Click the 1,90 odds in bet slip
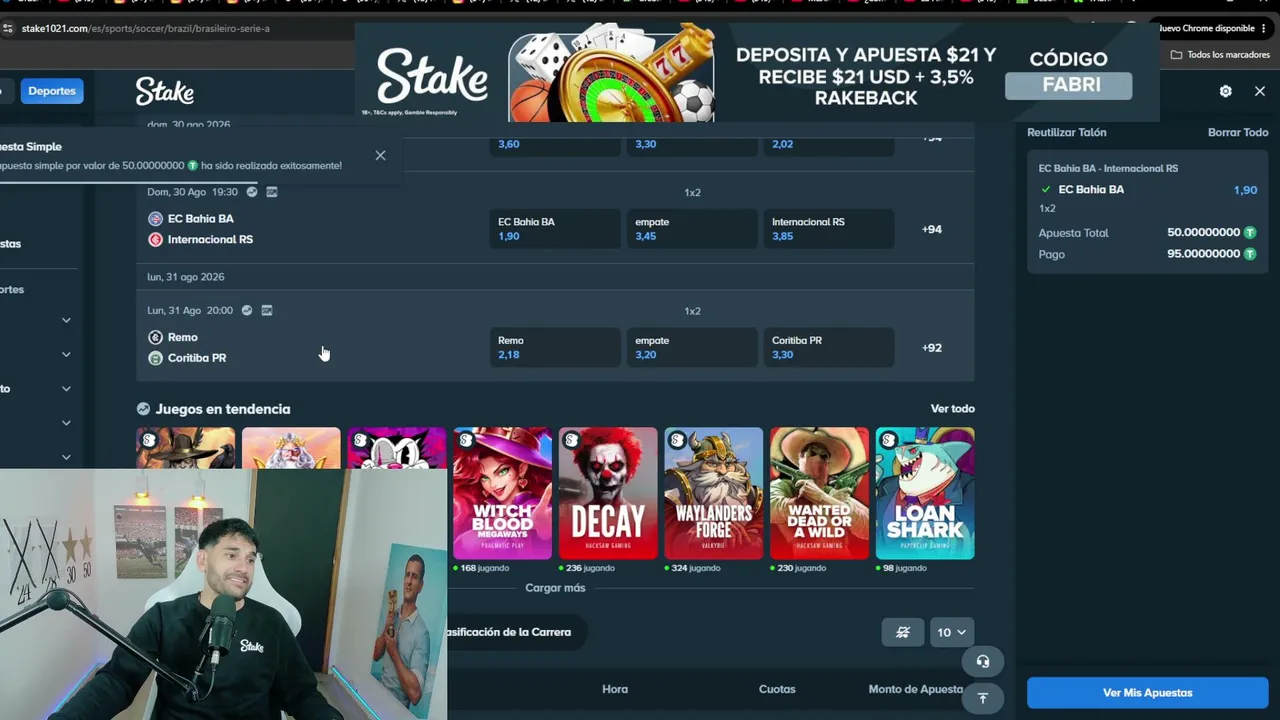The image size is (1280, 720). tap(1245, 190)
